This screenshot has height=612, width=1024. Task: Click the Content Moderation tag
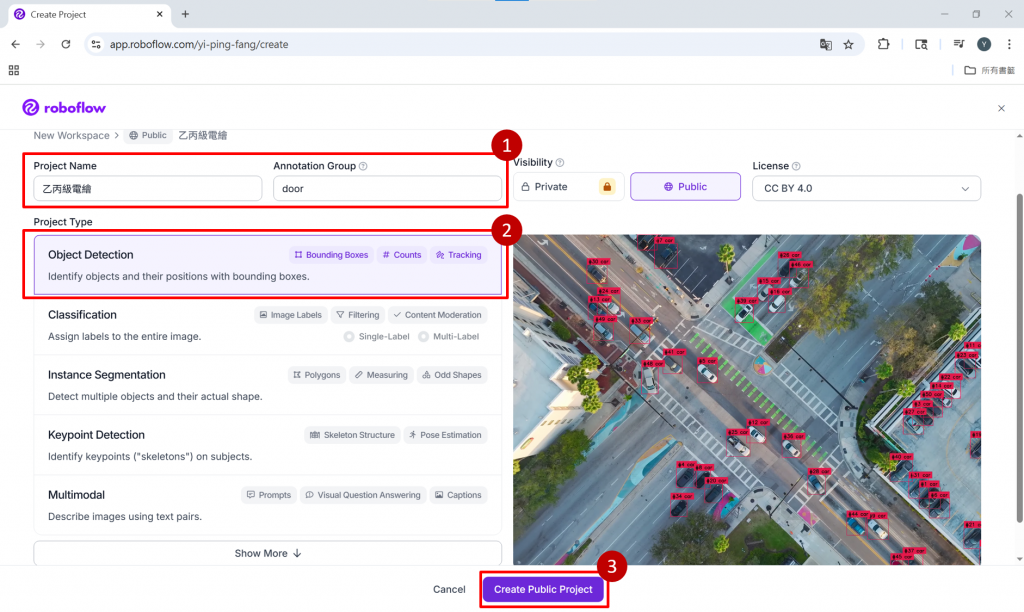pyautogui.click(x=438, y=315)
